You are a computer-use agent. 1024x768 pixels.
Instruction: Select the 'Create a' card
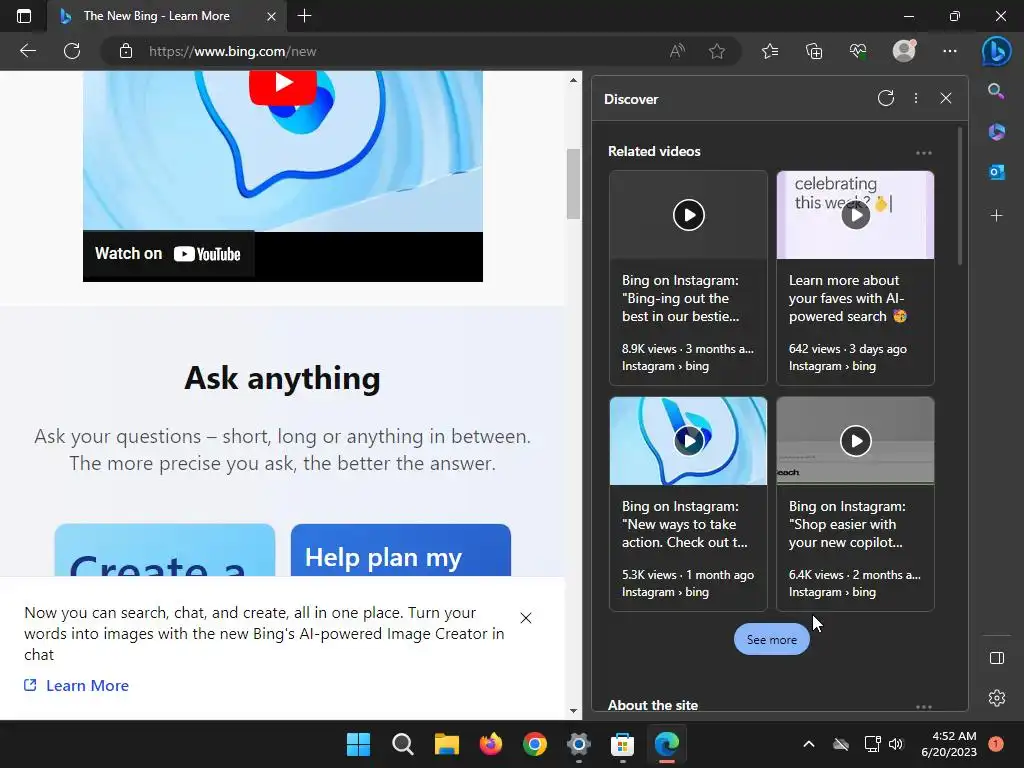click(x=165, y=550)
